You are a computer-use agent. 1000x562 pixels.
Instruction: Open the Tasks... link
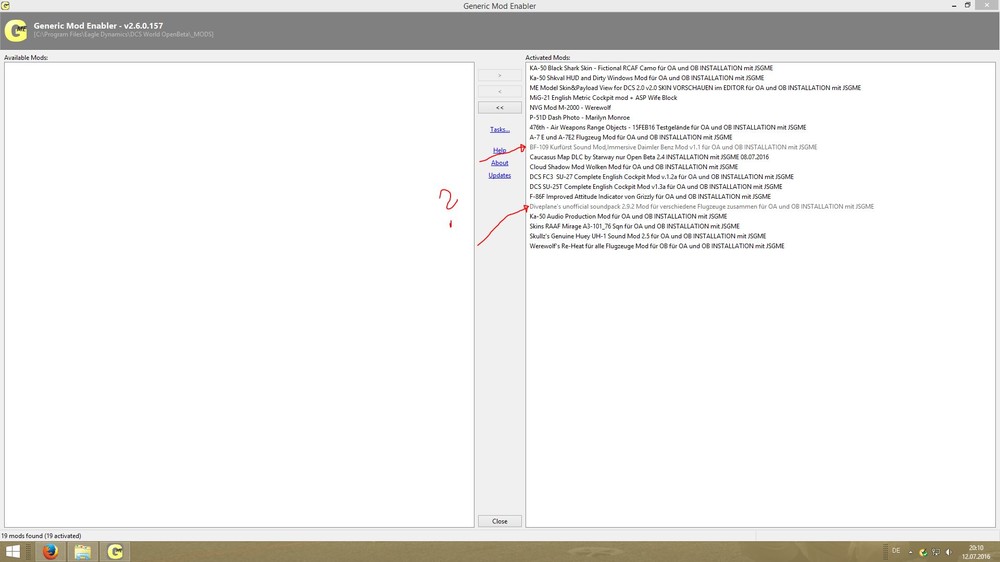click(x=499, y=129)
